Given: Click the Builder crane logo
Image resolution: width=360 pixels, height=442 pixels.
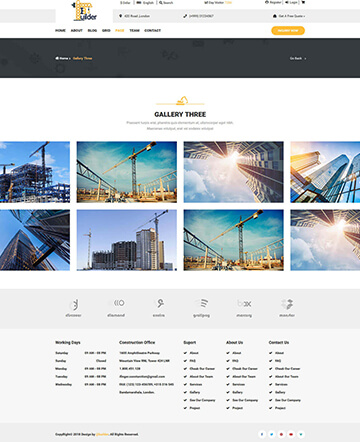Looking at the screenshot, I should click(84, 11).
